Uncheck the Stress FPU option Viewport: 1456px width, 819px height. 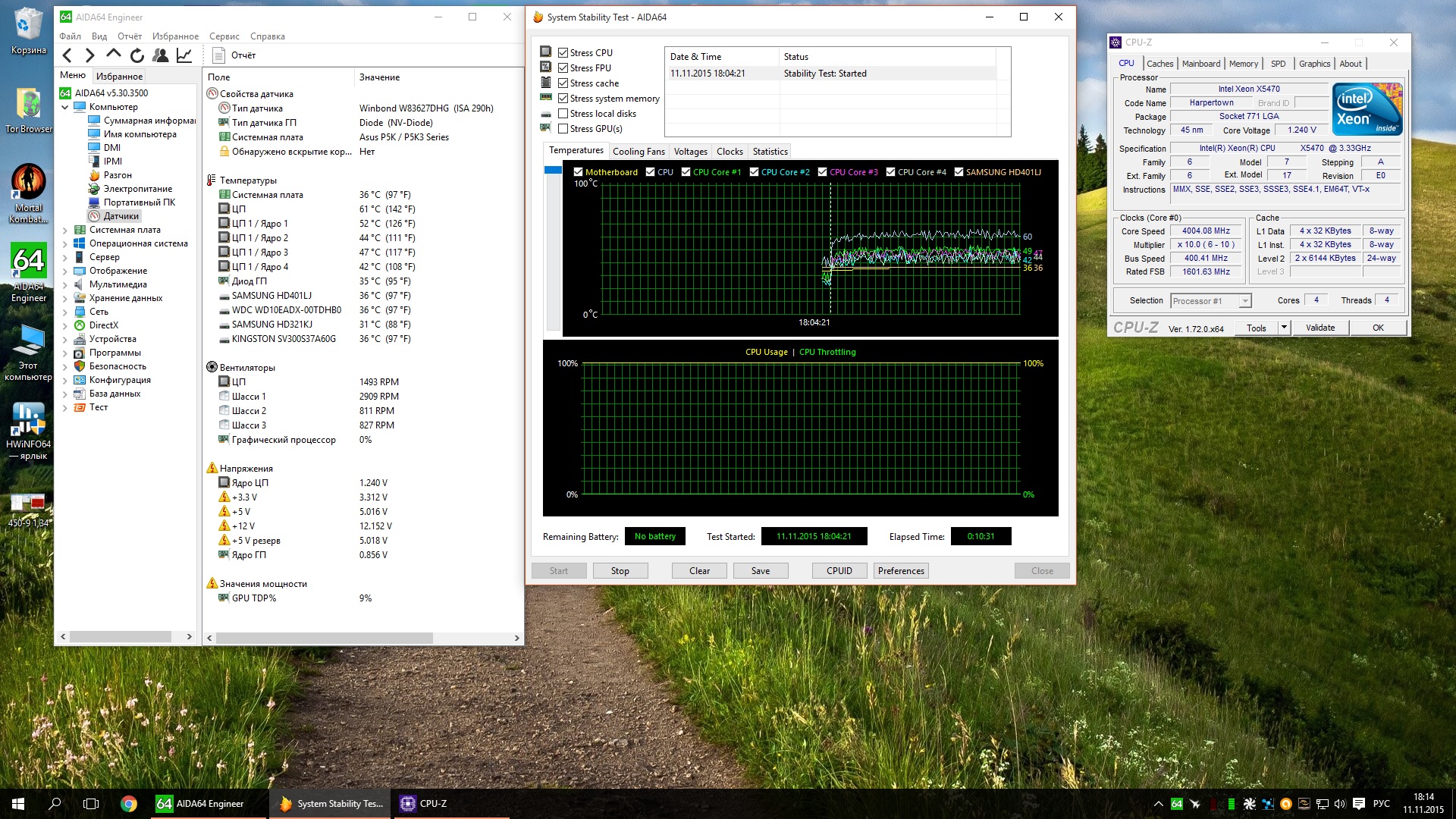[563, 68]
